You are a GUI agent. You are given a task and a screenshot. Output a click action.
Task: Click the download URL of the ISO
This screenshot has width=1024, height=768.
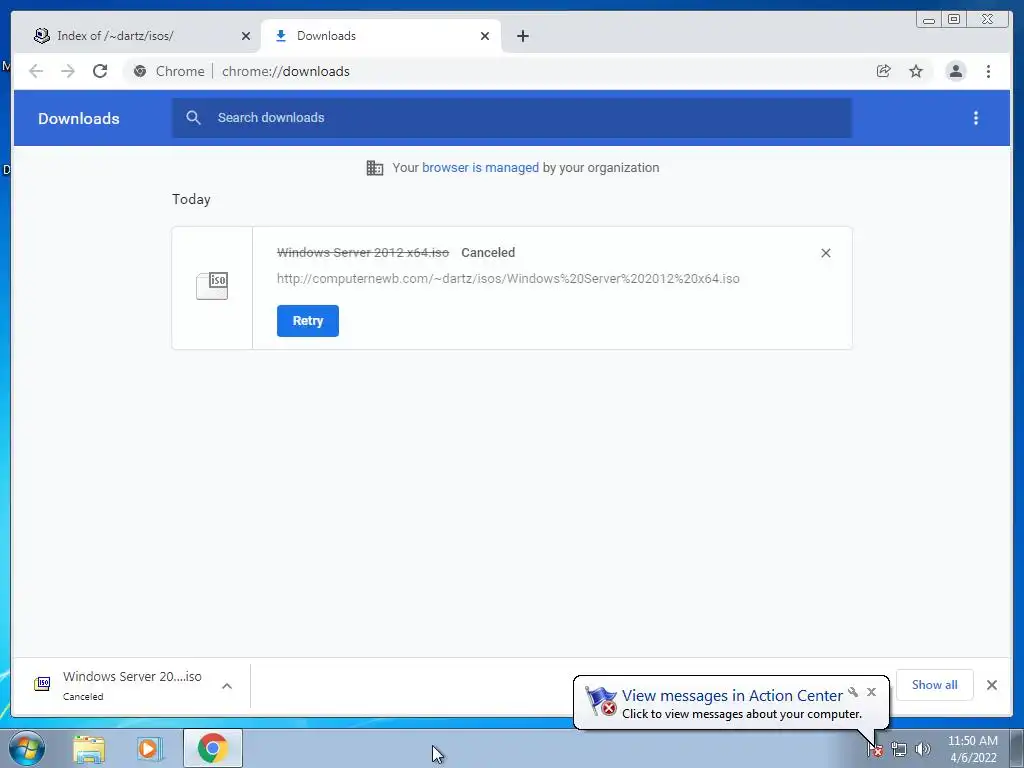tap(508, 279)
